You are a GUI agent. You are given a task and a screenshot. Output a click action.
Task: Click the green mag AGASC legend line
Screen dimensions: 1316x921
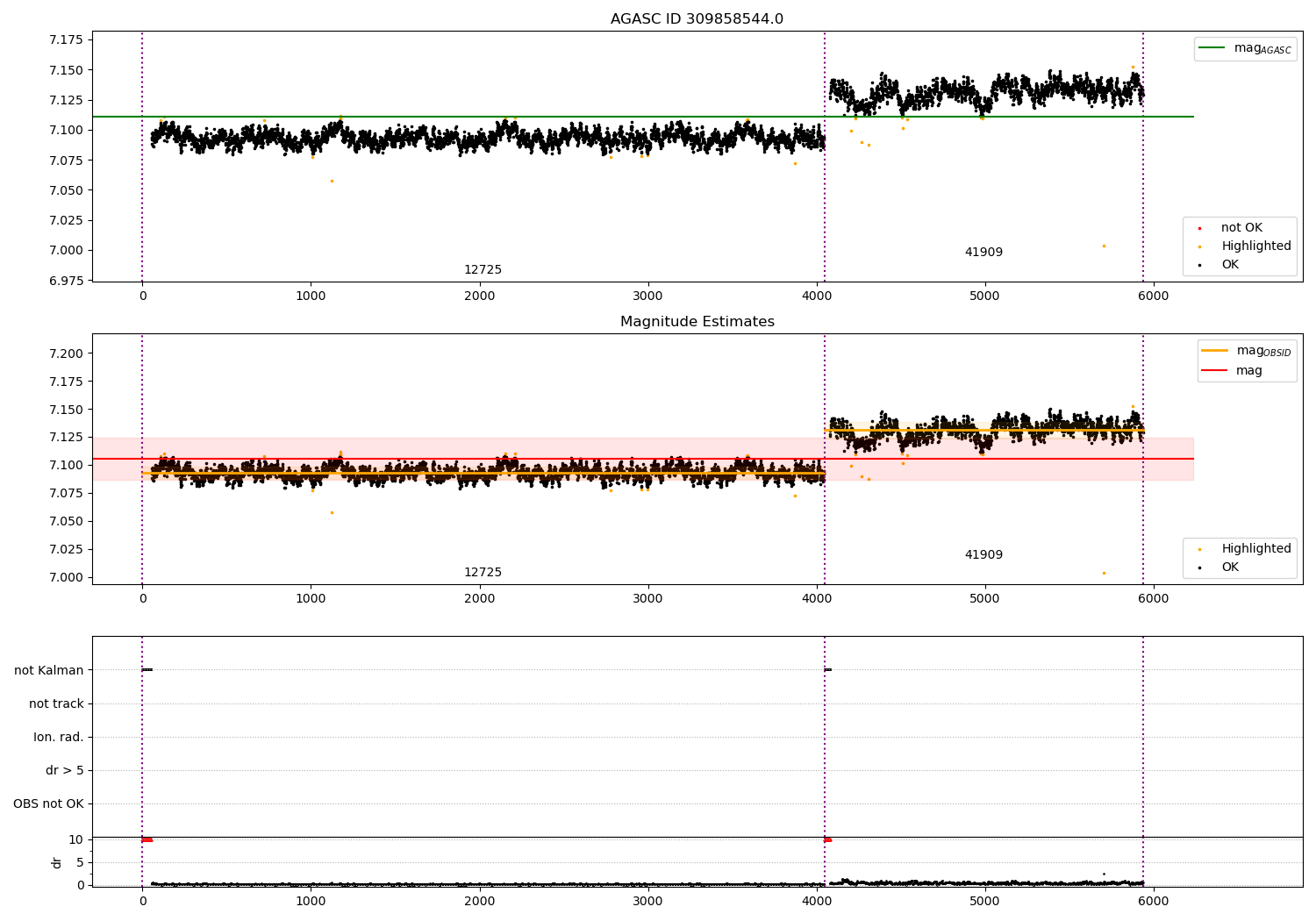click(x=1212, y=48)
